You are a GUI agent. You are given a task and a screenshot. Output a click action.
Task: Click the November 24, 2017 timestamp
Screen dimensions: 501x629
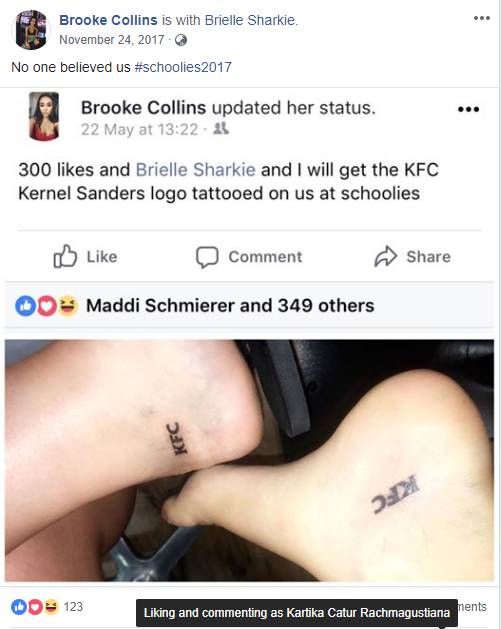click(x=112, y=40)
